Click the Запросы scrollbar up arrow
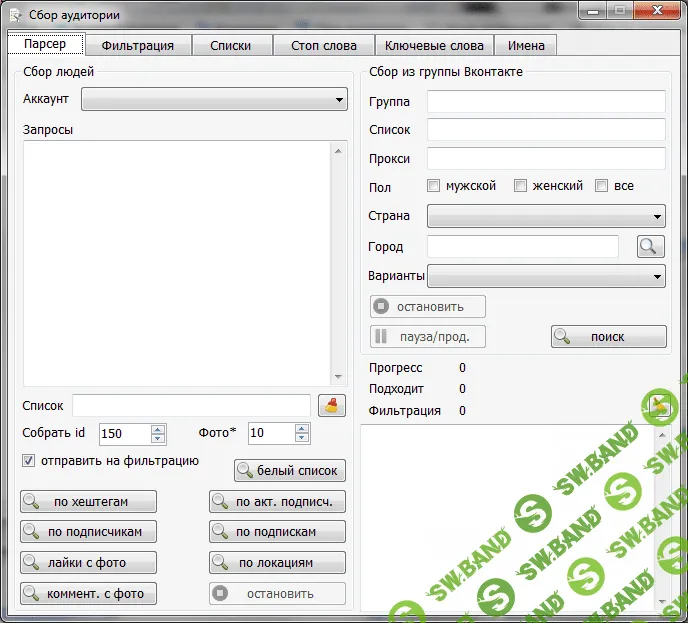 pos(338,151)
